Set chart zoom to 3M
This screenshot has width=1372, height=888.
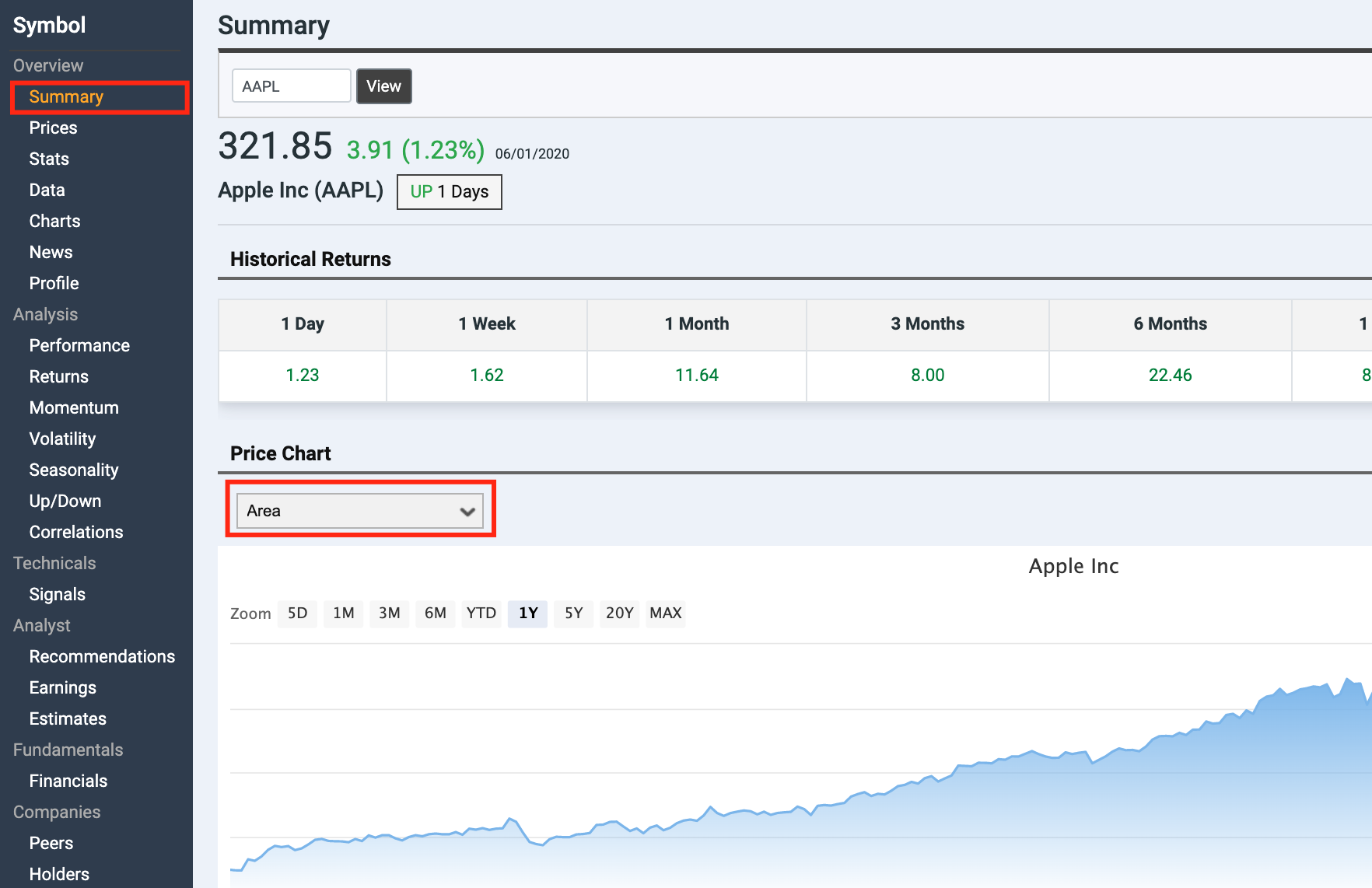click(x=389, y=614)
